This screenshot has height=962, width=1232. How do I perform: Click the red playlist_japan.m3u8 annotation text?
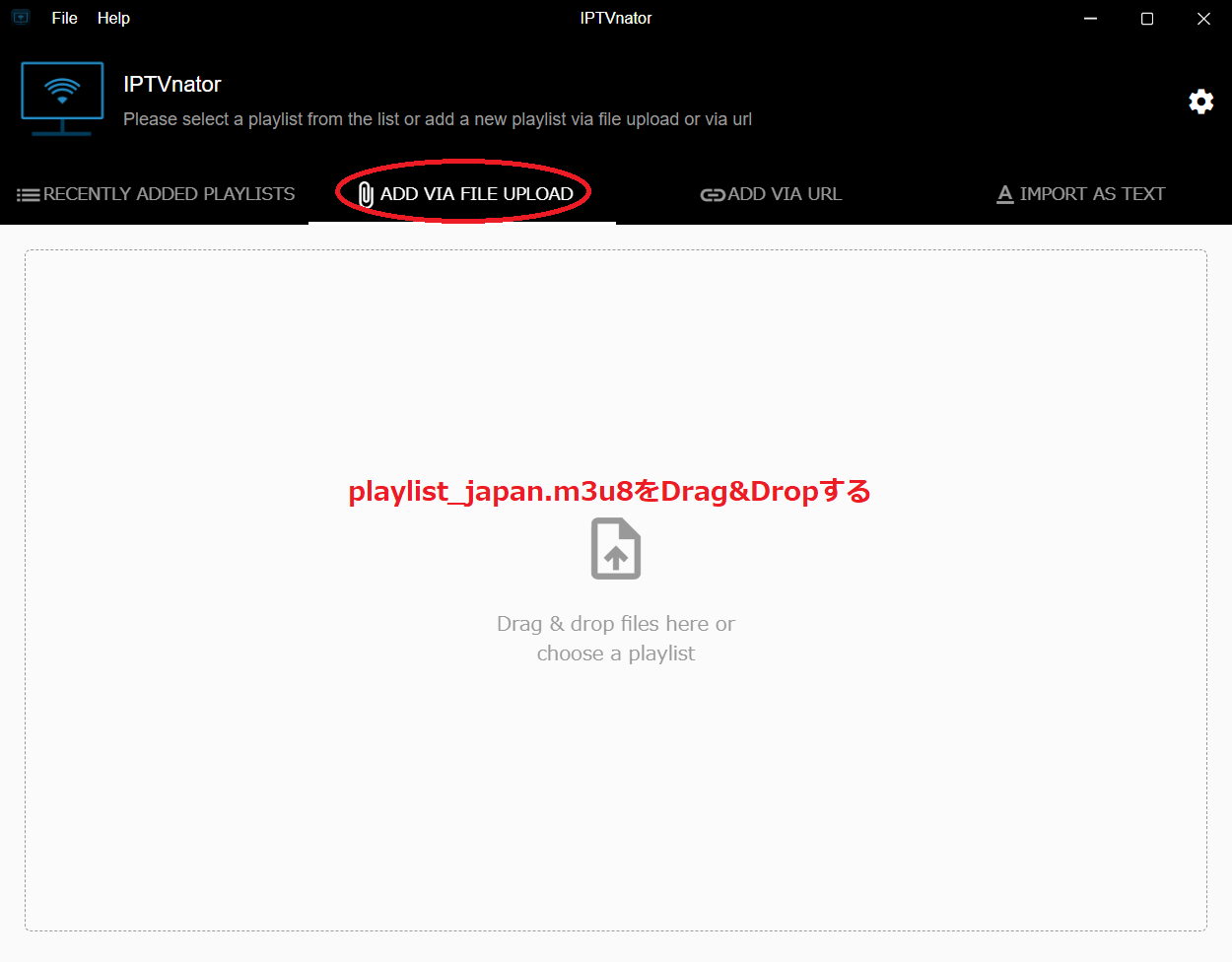click(x=609, y=491)
